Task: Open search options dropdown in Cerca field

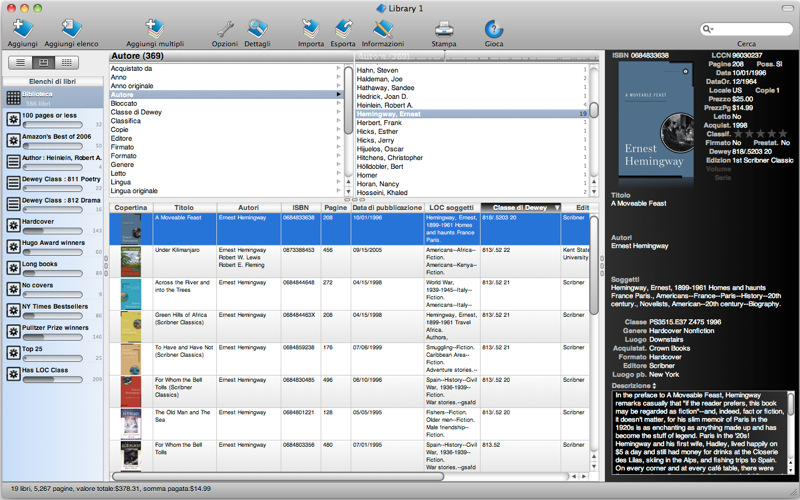Action: (708, 29)
